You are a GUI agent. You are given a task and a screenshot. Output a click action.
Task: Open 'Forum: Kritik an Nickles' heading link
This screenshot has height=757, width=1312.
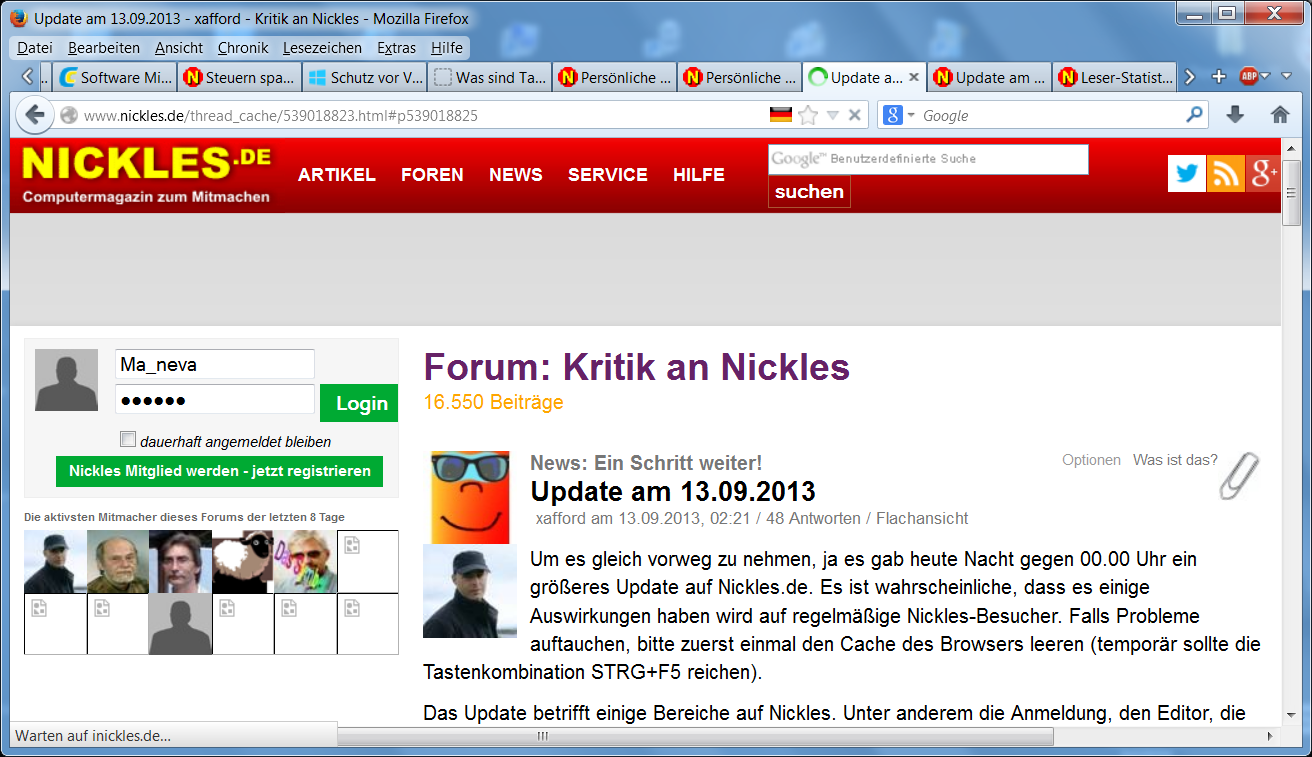coord(637,367)
